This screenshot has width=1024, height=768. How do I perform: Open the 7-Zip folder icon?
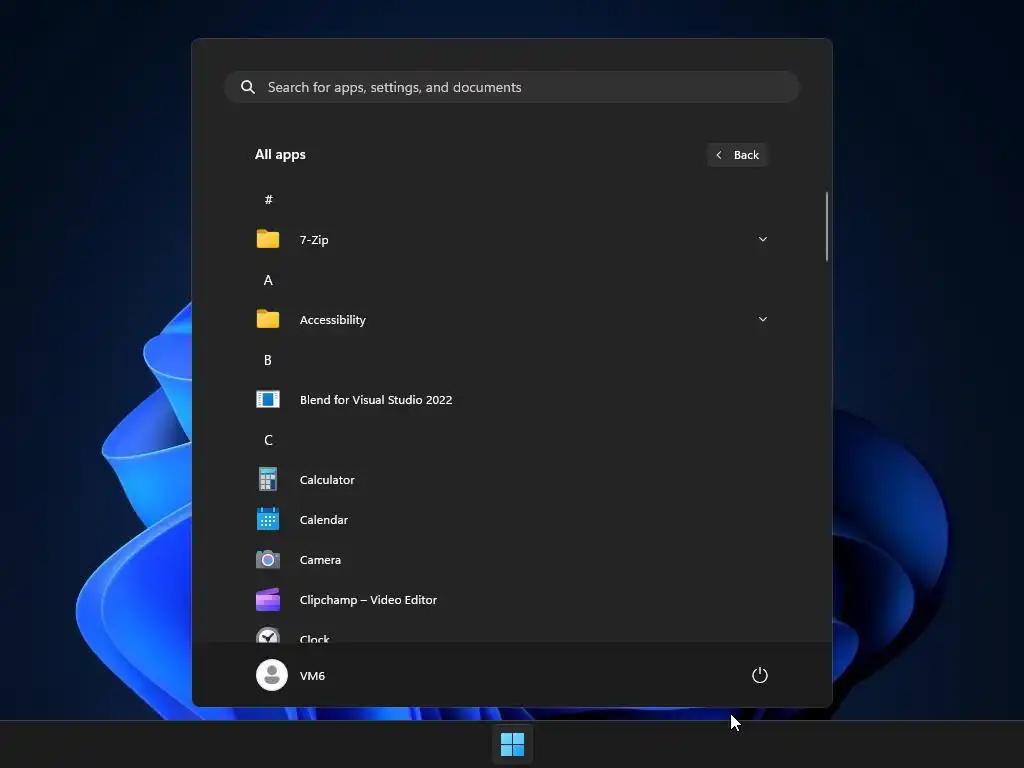point(268,239)
